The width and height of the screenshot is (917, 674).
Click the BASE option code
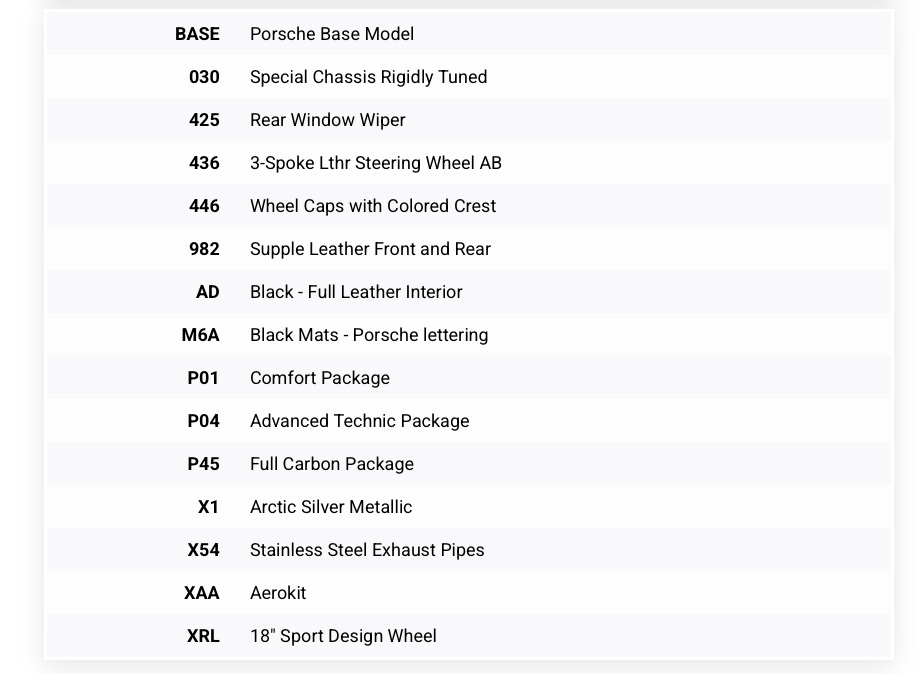coord(197,34)
